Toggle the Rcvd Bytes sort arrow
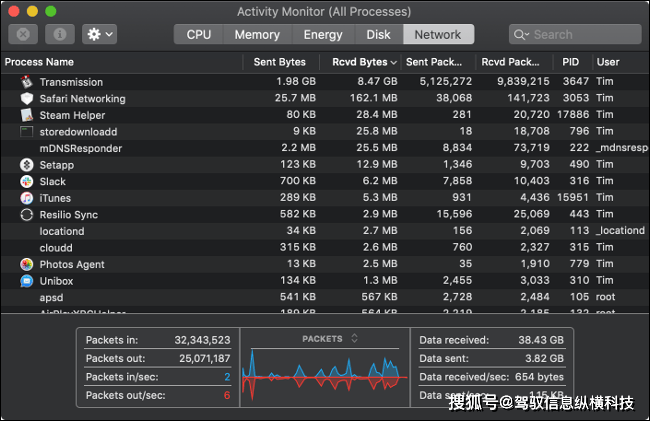This screenshot has height=421, width=650. (393, 63)
